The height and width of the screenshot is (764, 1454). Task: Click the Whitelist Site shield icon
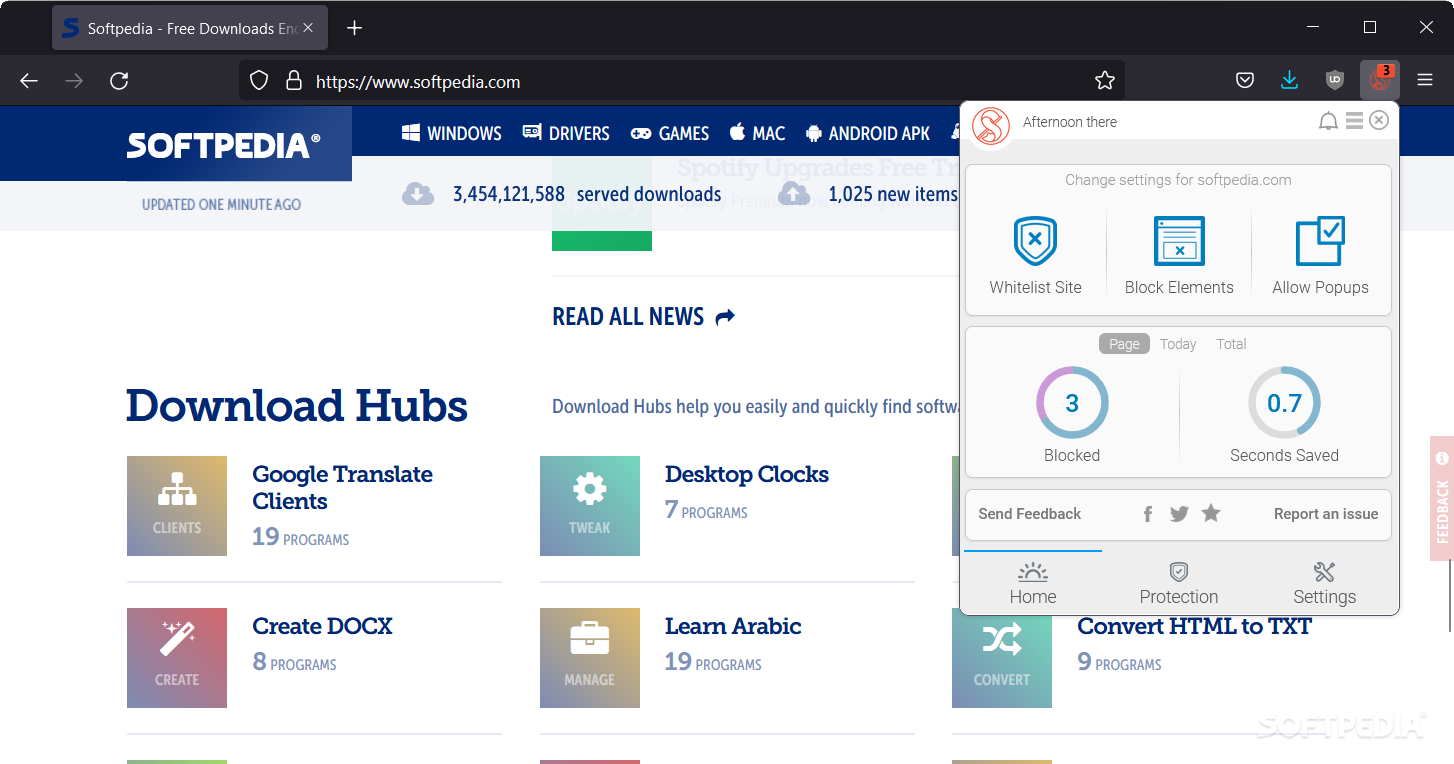click(x=1035, y=241)
